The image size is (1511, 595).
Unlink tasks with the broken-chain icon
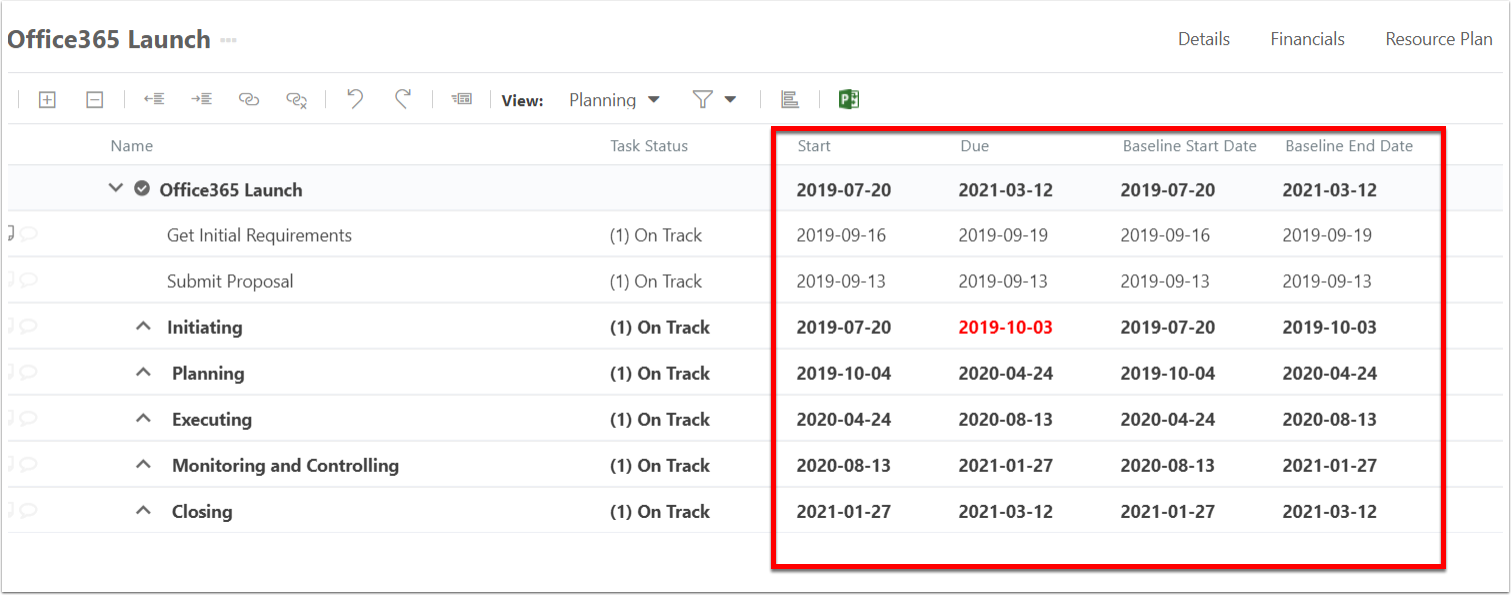pos(296,99)
